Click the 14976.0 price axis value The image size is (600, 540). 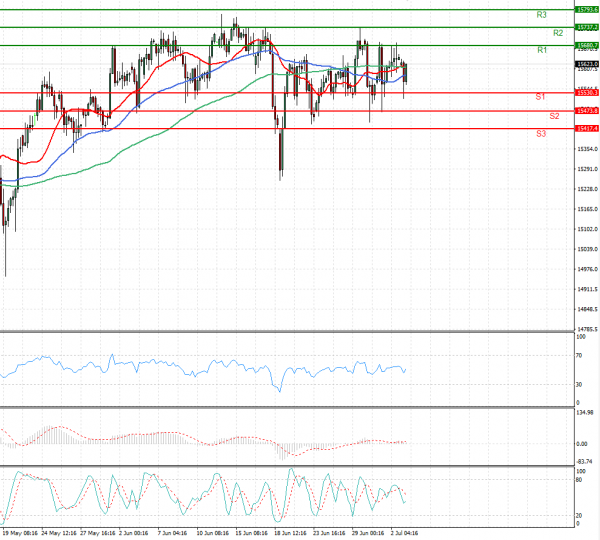587,269
